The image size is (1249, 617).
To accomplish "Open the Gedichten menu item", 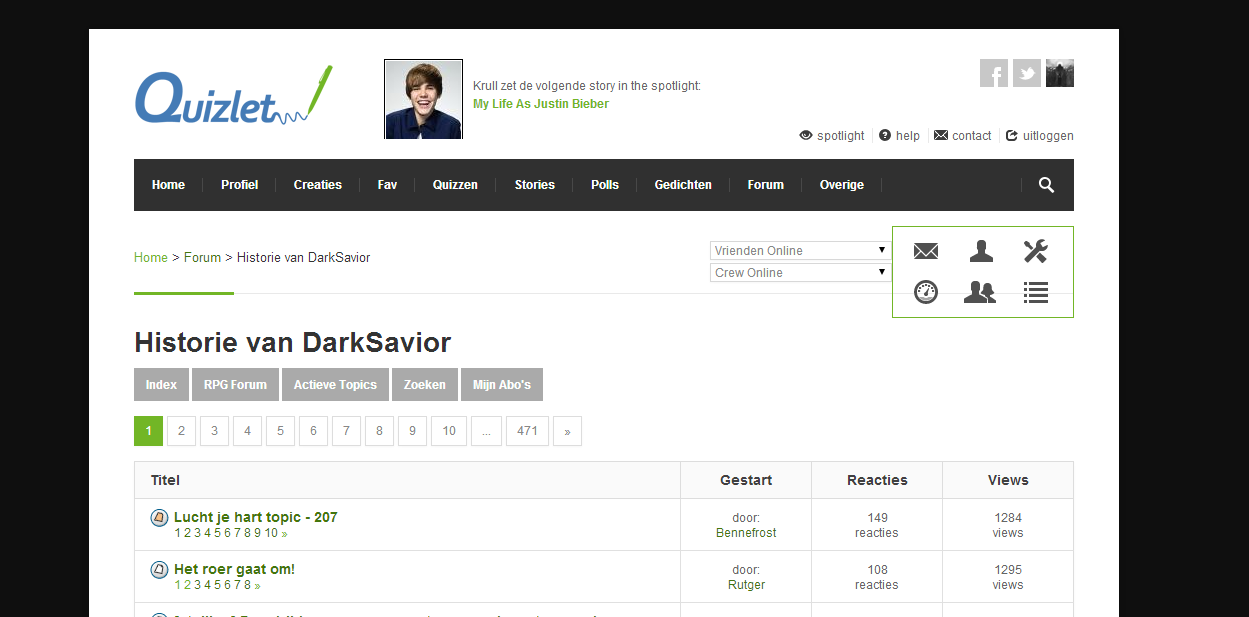I will coord(683,185).
